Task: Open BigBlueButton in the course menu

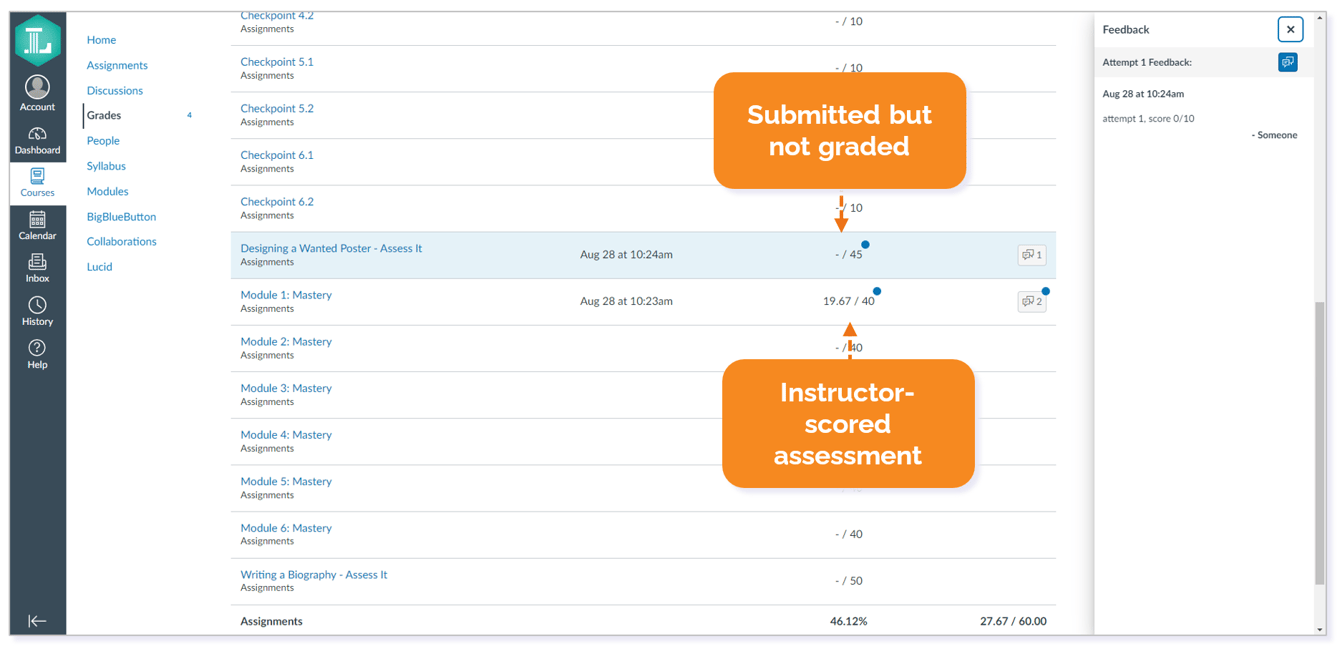Action: 121,216
